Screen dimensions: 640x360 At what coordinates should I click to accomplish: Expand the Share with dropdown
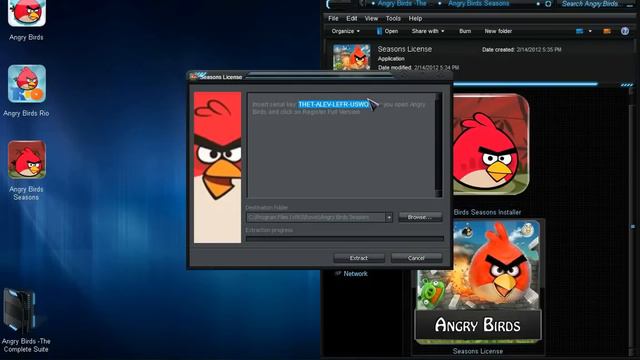point(428,31)
